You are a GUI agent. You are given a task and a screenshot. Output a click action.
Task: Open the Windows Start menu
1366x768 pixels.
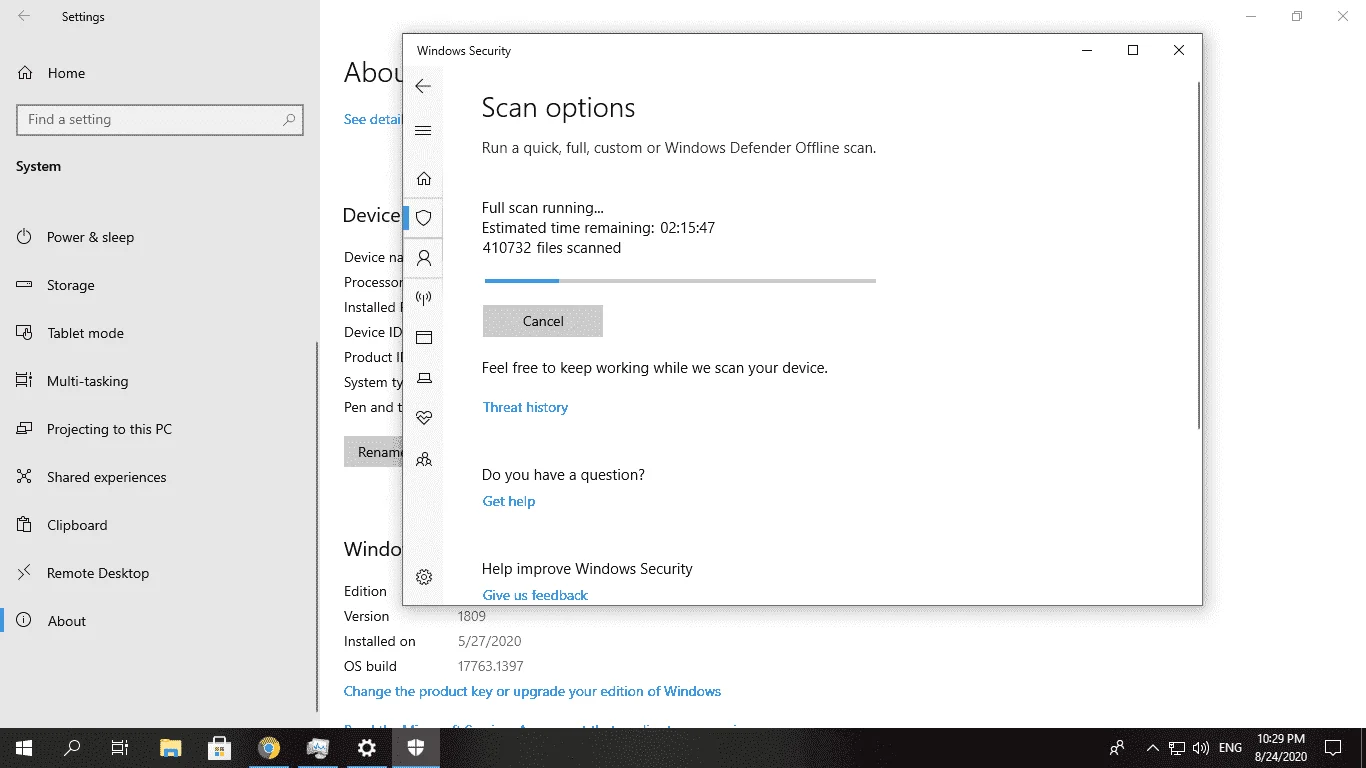(24, 748)
